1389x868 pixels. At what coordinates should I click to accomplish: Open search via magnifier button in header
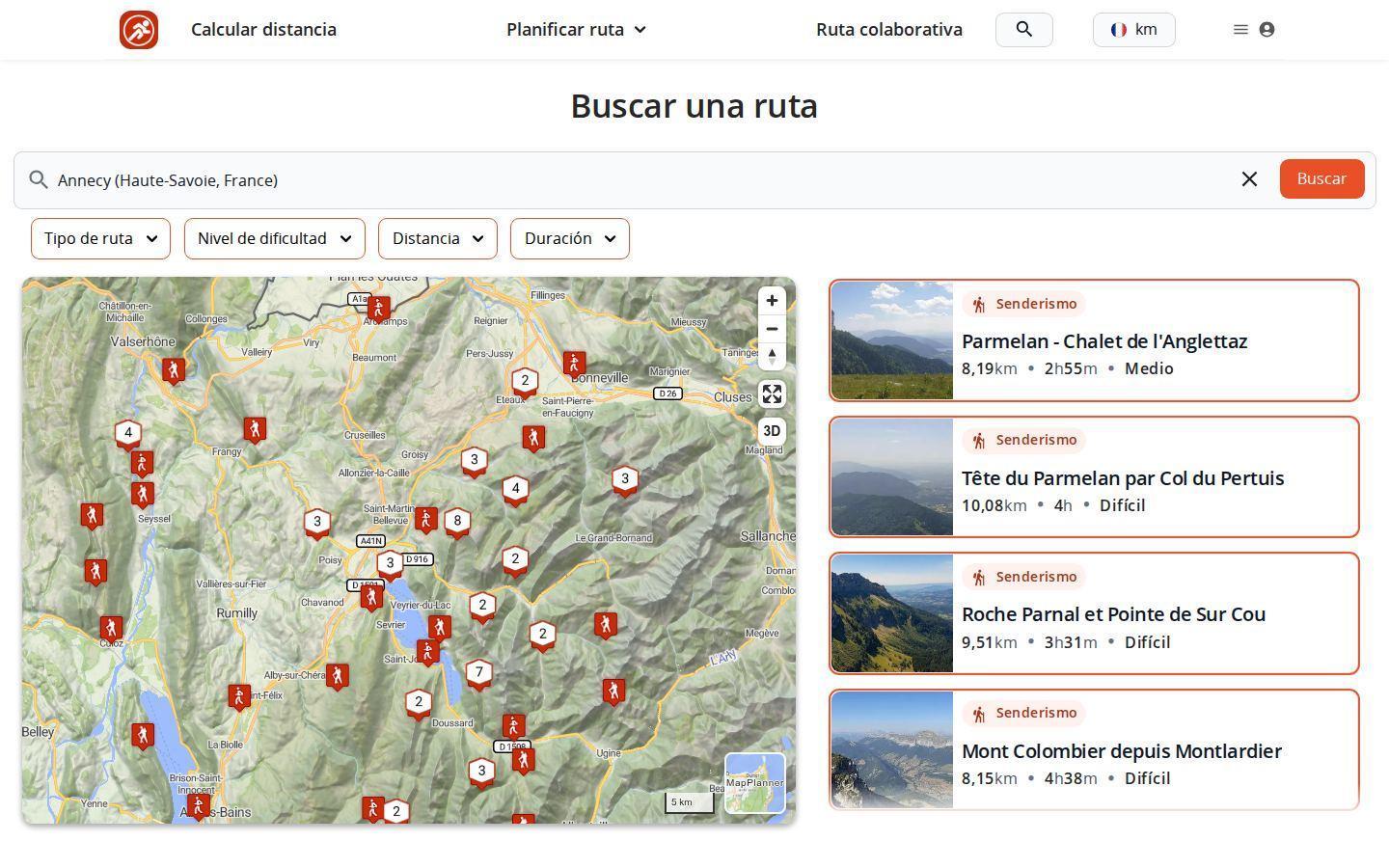click(1023, 30)
